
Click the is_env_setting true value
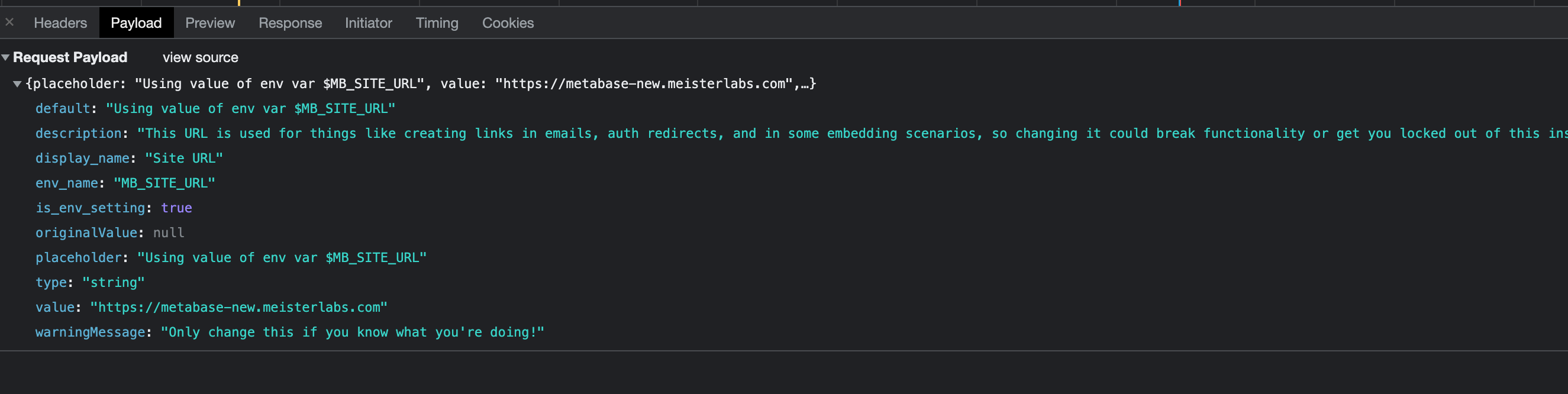coord(176,207)
